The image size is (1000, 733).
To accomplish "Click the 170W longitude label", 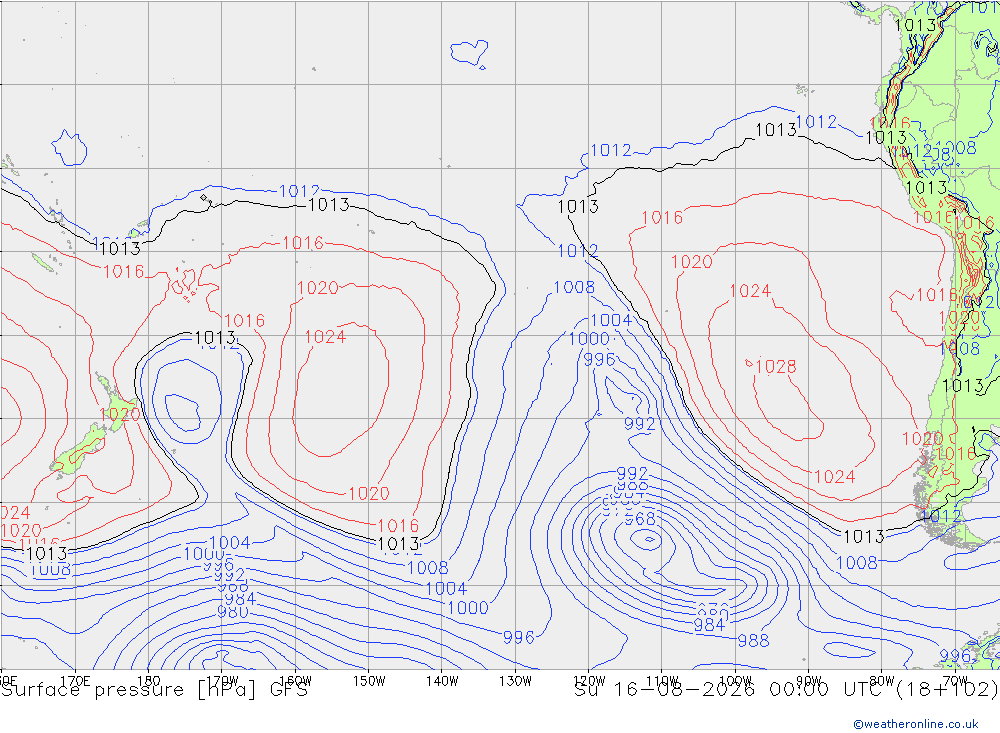I will pos(222,681).
